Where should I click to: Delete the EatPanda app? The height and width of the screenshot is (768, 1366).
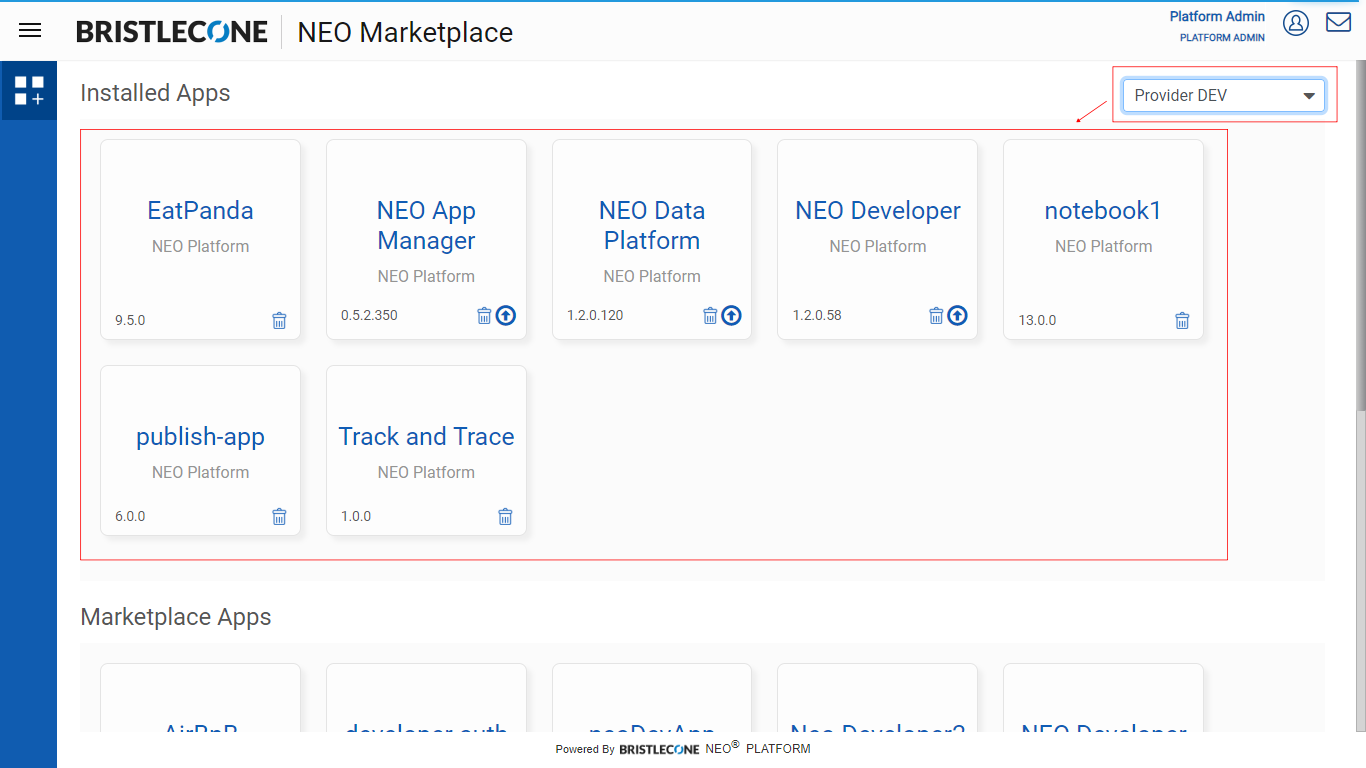pyautogui.click(x=279, y=320)
